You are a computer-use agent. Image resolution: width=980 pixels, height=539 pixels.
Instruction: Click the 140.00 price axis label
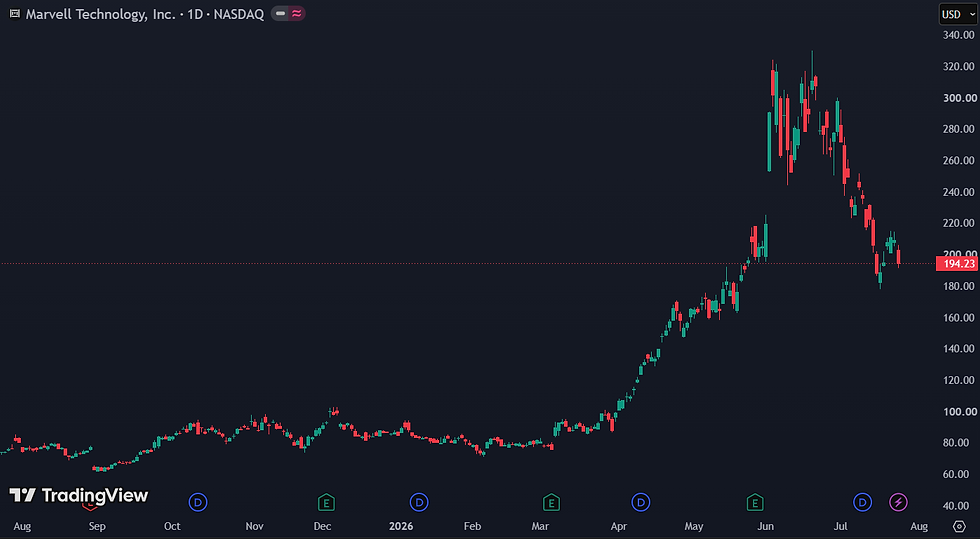959,348
